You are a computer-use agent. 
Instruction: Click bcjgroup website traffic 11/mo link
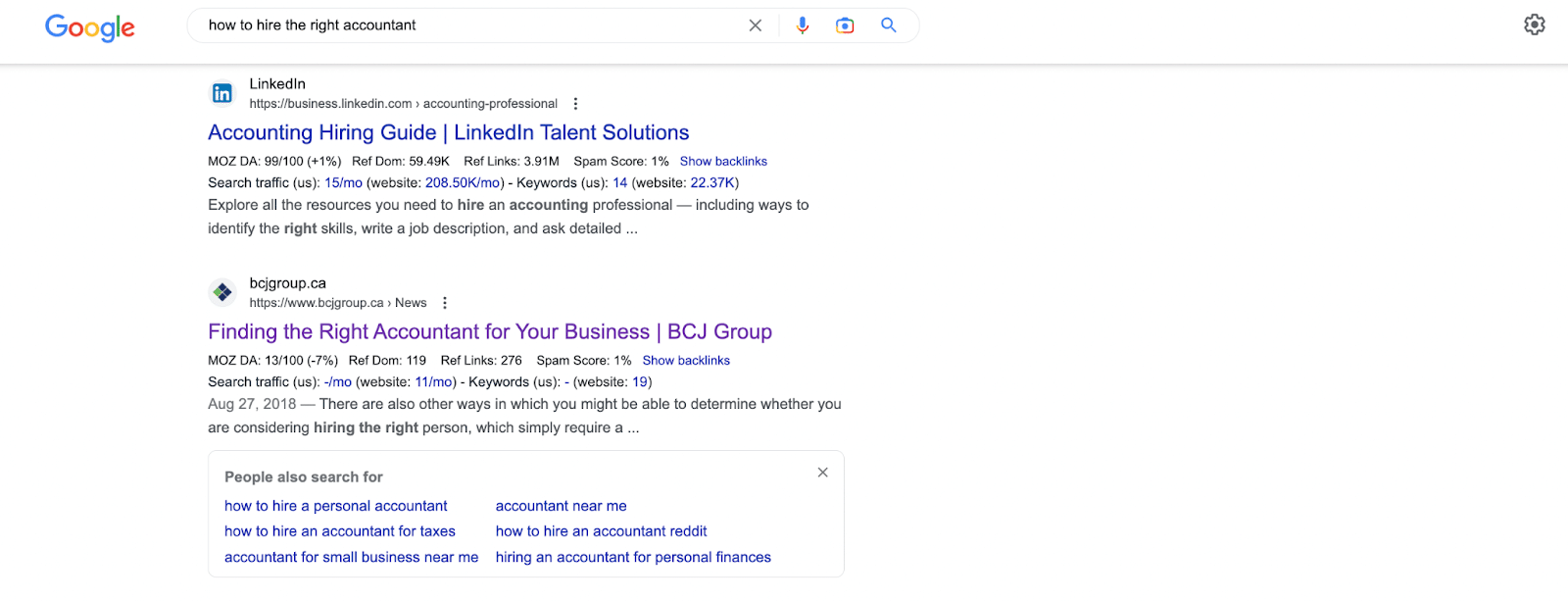[433, 381]
